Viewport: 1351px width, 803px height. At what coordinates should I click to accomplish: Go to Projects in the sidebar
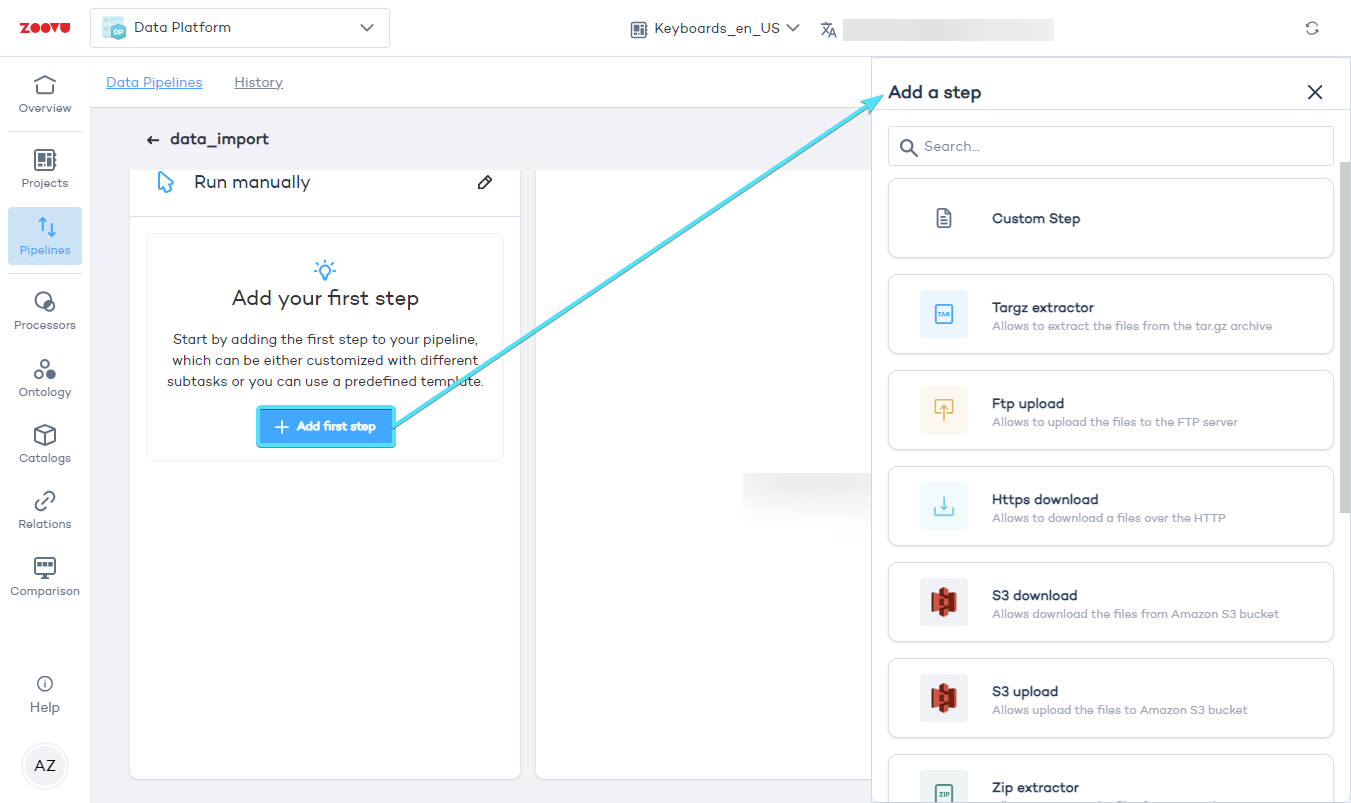[x=45, y=169]
